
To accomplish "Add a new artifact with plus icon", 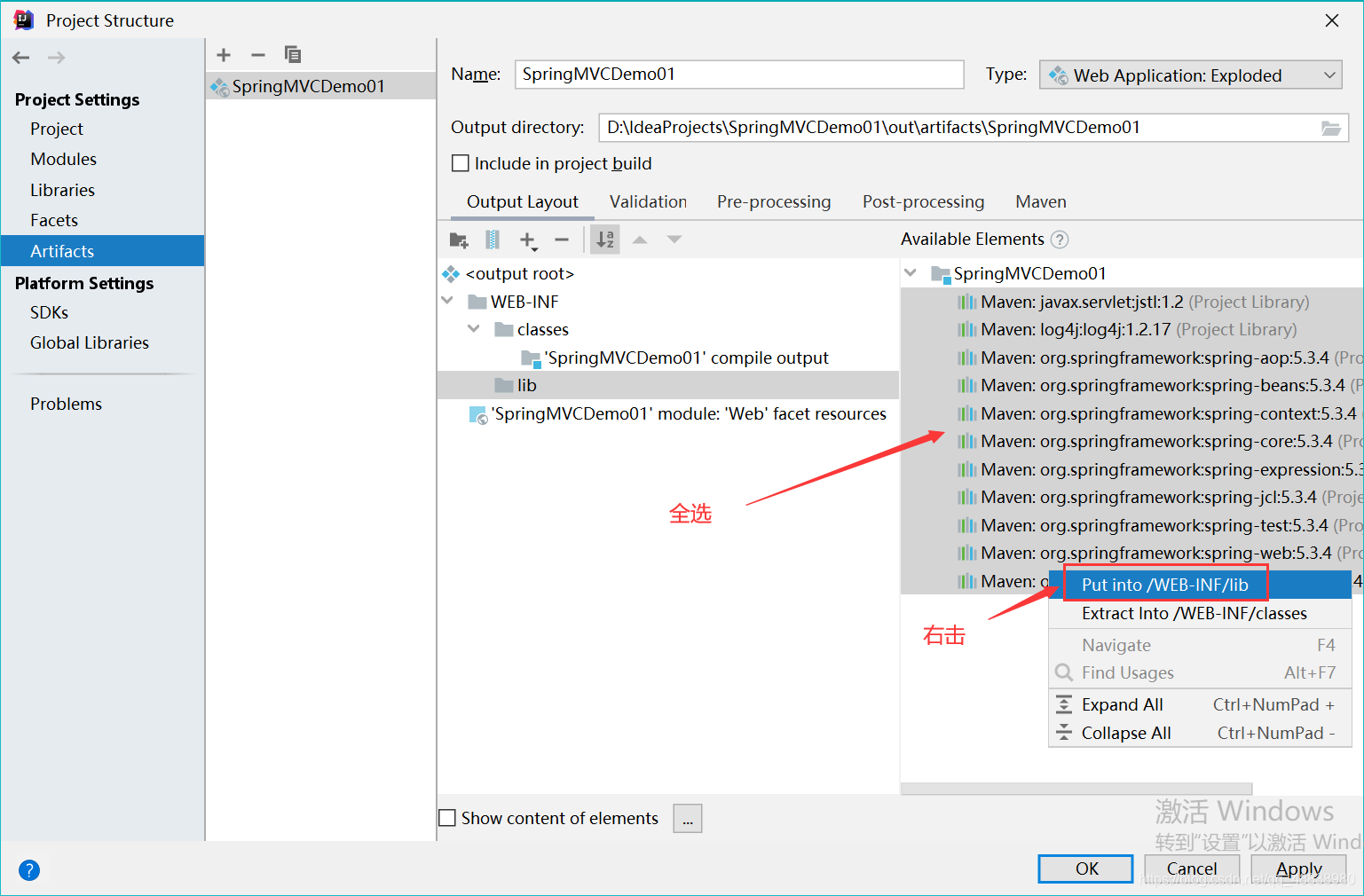I will click(224, 55).
